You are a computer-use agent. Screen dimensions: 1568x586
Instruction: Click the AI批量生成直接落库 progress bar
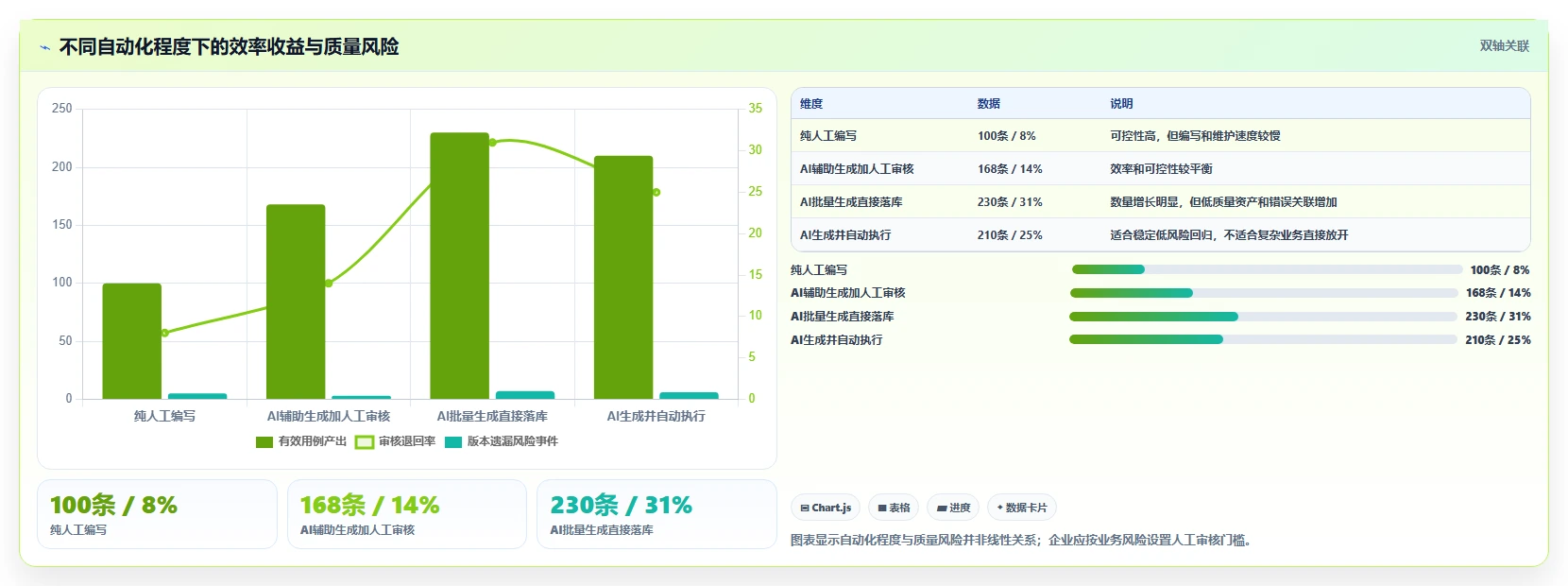point(1263,317)
